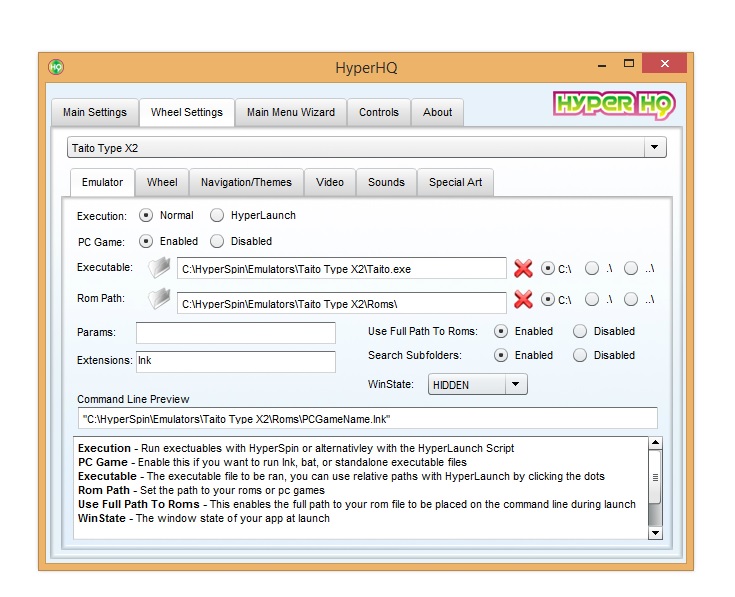Viewport: 735px width, 597px height.
Task: Set PC Game to Enabled
Action: [x=146, y=241]
